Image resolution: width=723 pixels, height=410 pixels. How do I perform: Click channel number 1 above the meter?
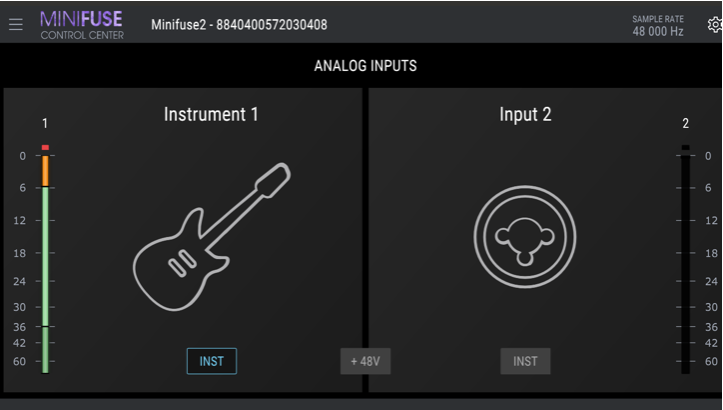(45, 123)
